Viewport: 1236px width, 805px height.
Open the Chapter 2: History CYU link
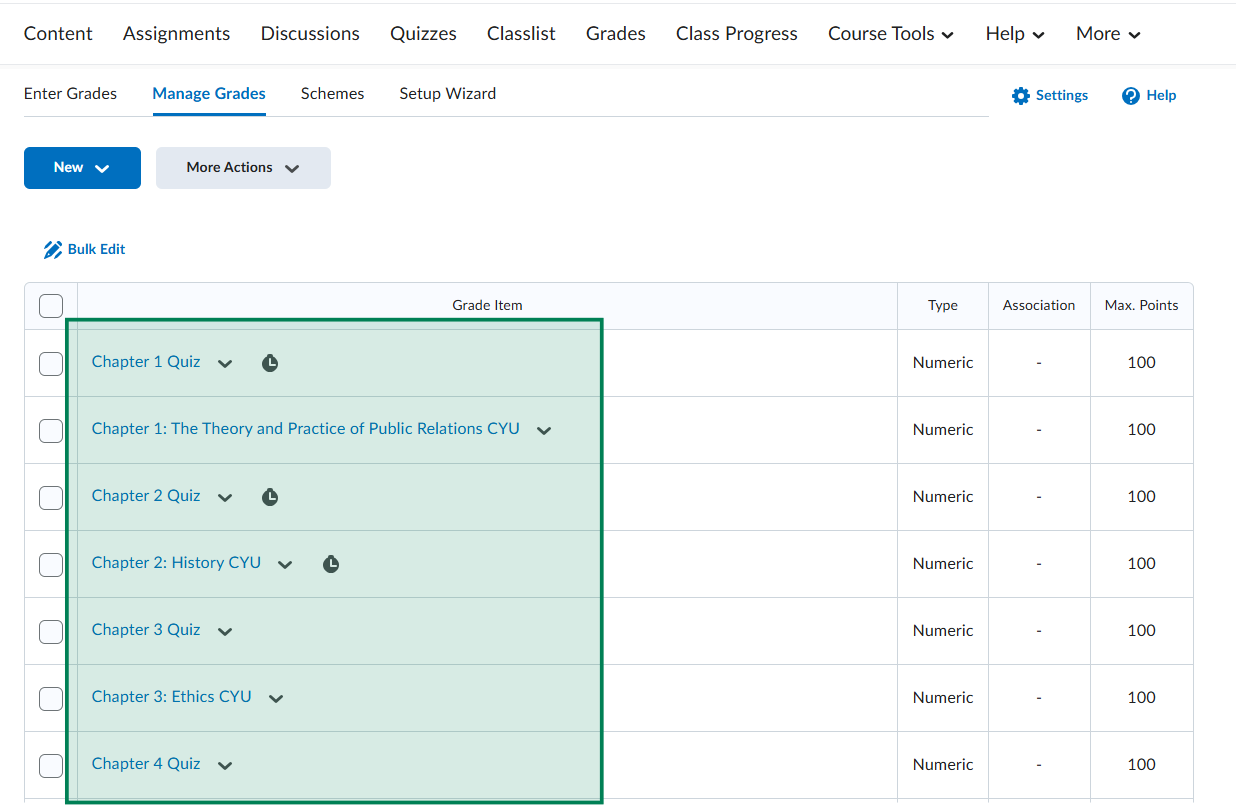click(x=176, y=563)
